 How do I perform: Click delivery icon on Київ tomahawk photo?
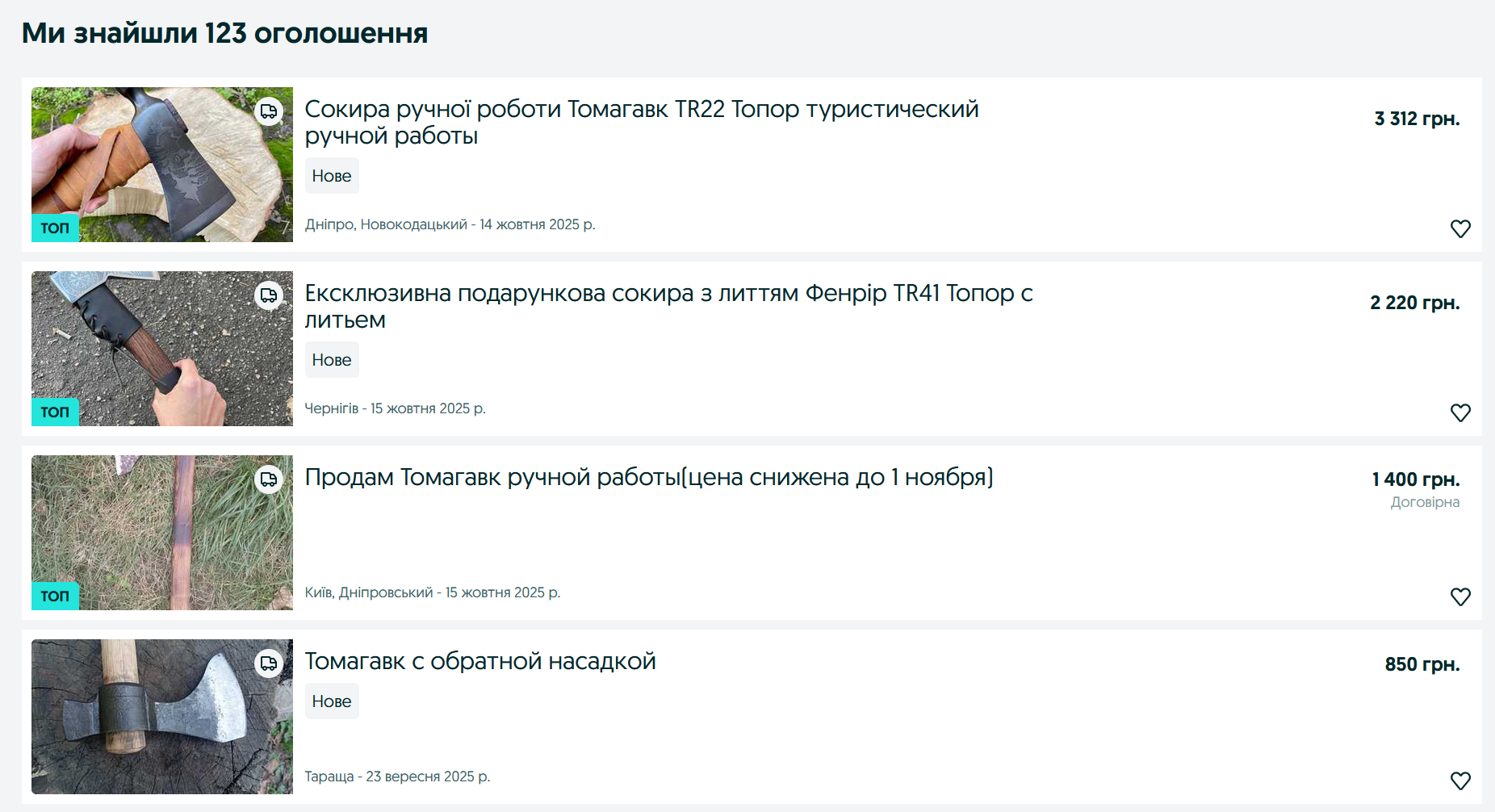(269, 479)
